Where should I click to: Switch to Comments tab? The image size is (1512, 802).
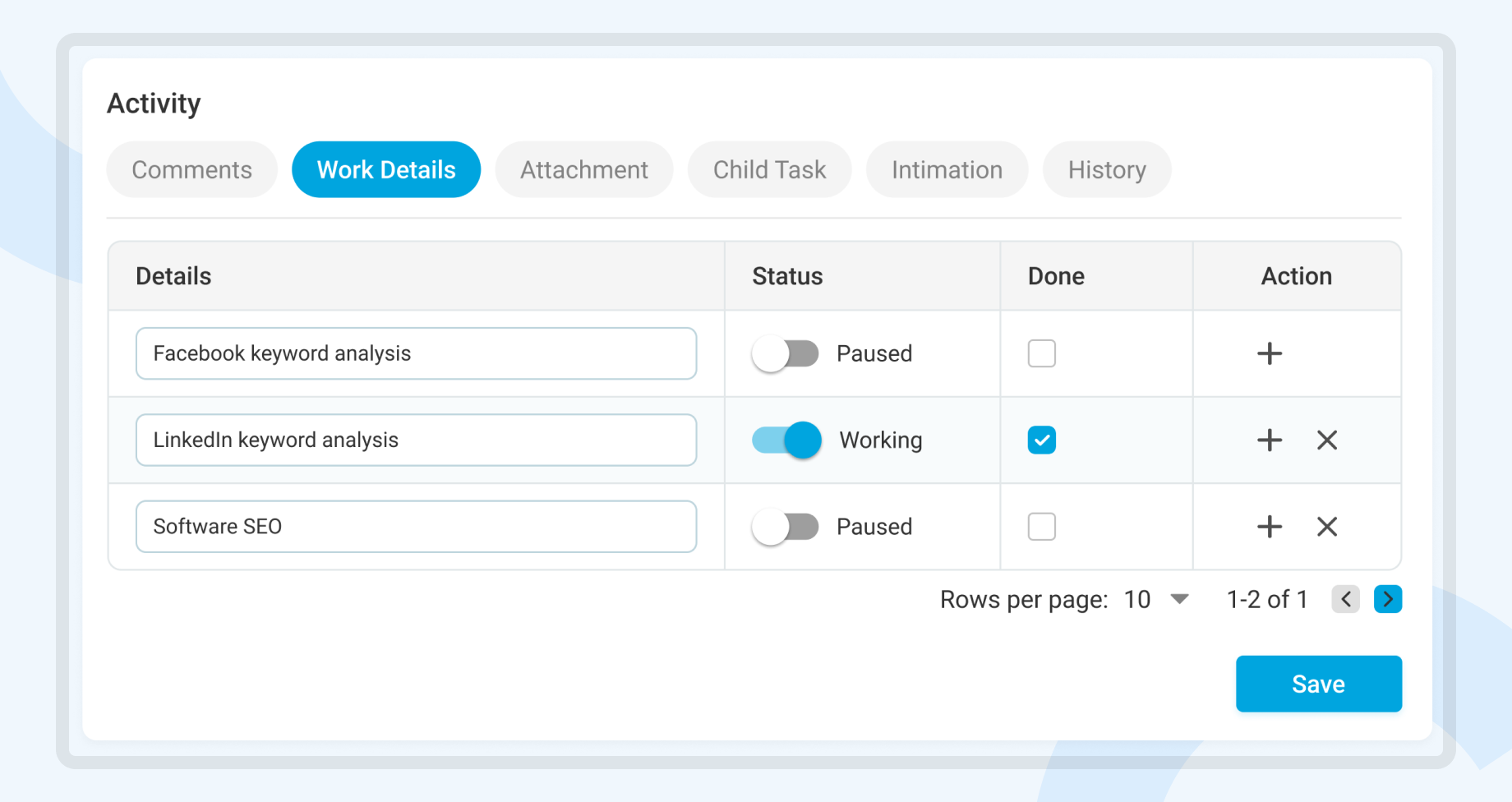pos(191,169)
